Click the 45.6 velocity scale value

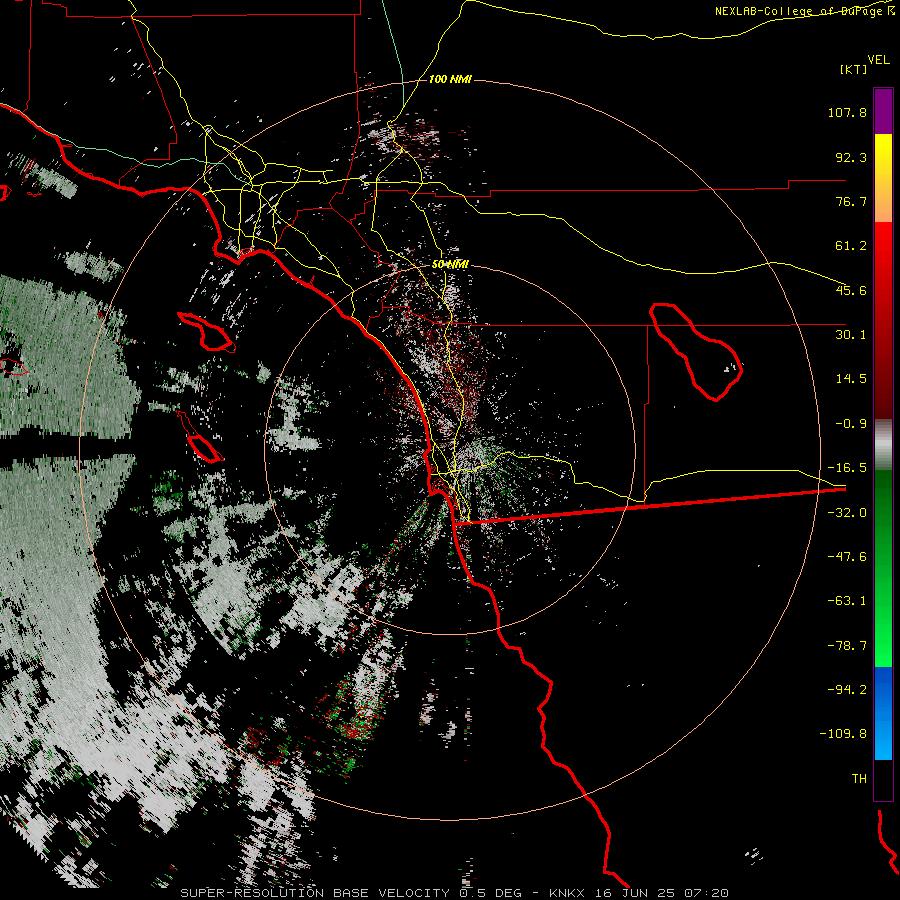click(x=851, y=290)
